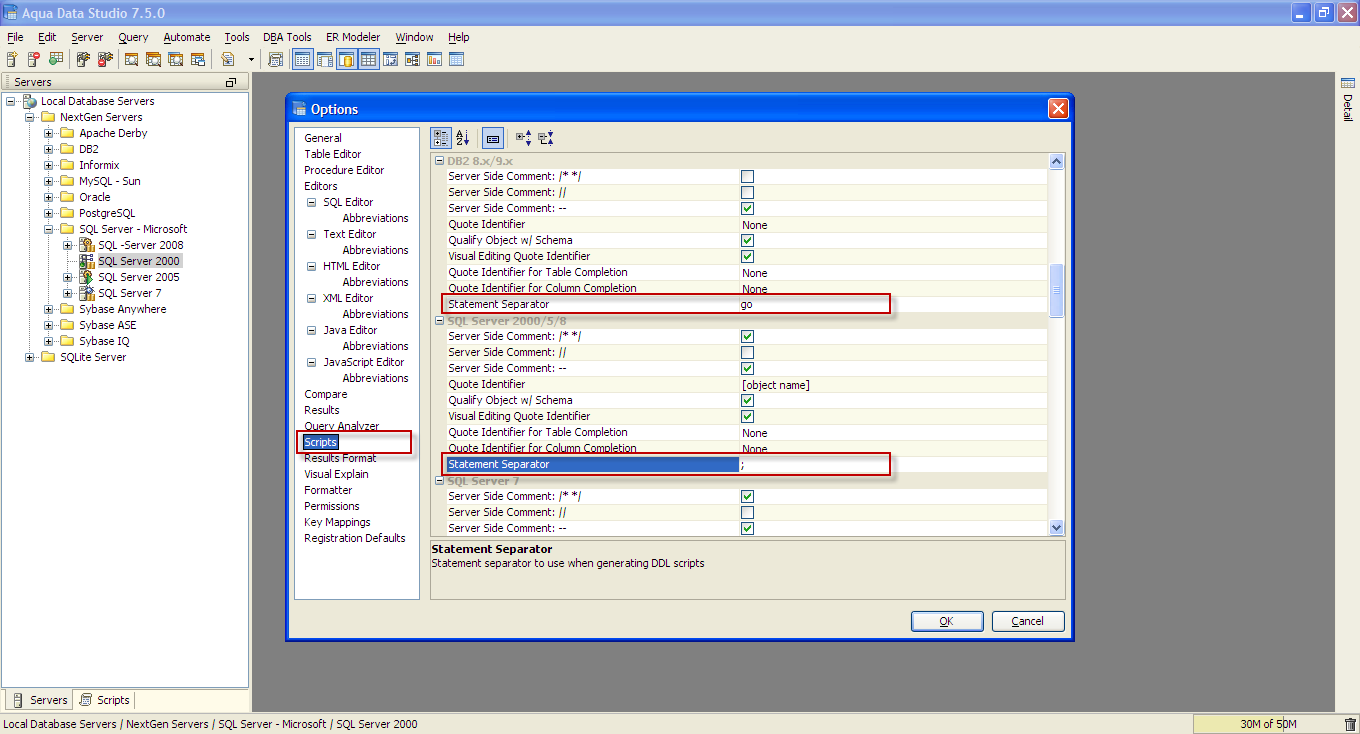Enable DB2 Server Side Comment // checkbox

[747, 193]
